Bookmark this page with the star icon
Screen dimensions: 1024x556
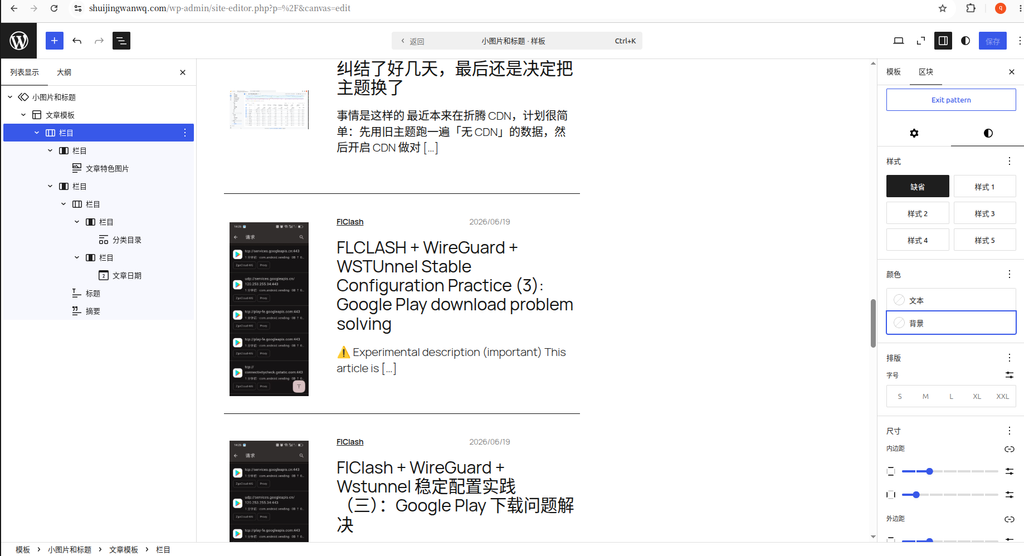[942, 8]
